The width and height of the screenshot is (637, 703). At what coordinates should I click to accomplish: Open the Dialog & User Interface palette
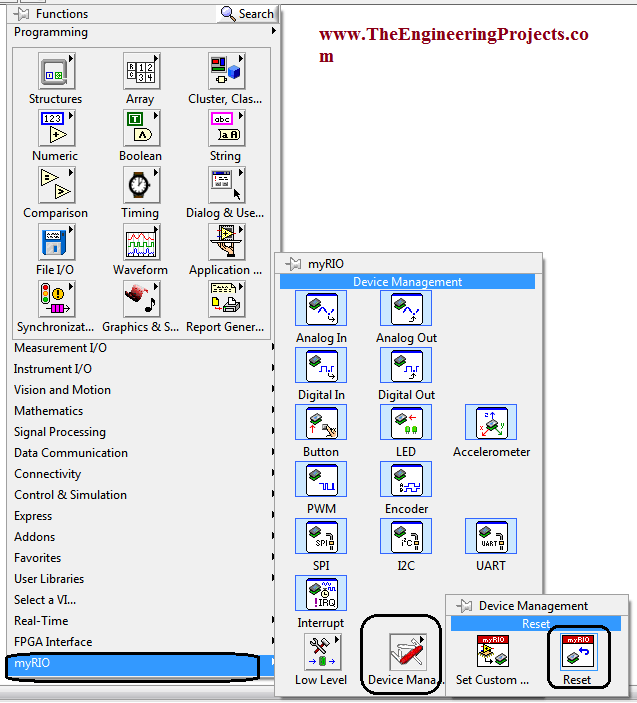click(x=226, y=185)
